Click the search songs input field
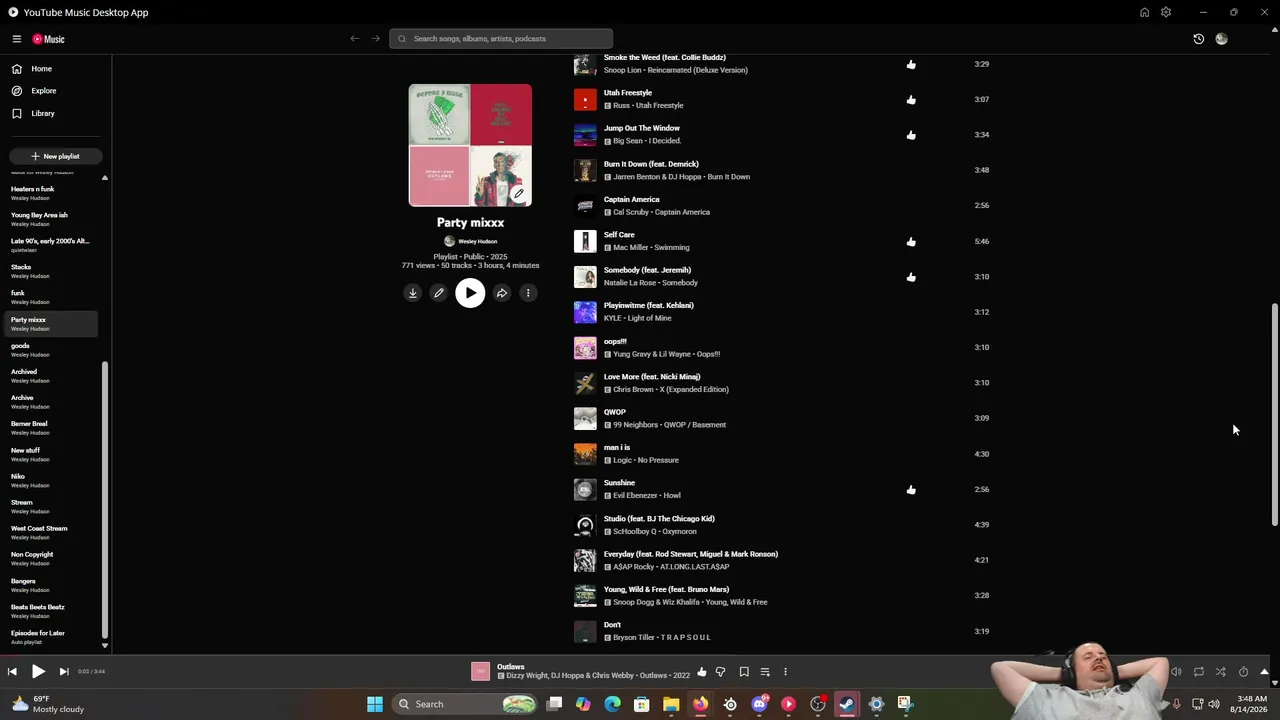The image size is (1280, 720). pyautogui.click(x=501, y=39)
